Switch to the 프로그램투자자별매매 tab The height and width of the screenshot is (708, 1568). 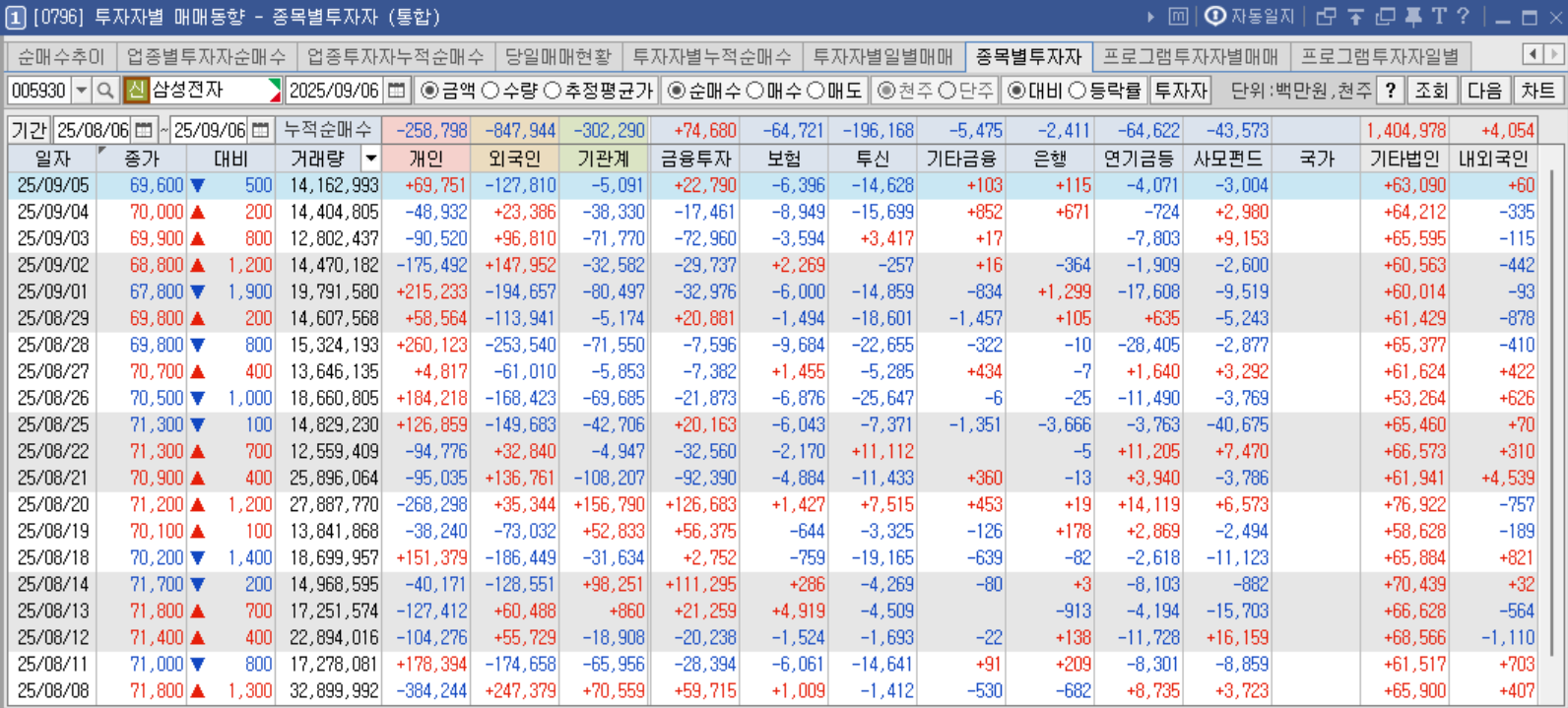[x=1191, y=57]
